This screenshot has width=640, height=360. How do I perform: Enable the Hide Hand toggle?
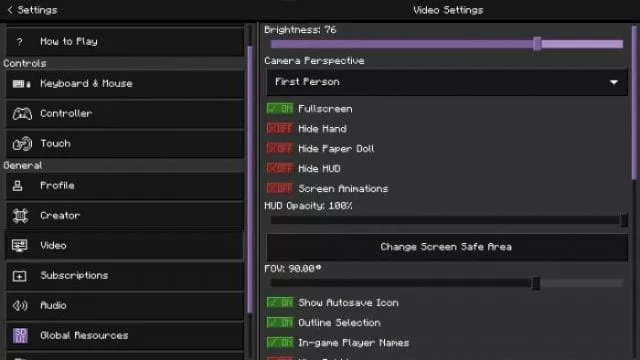[280, 129]
